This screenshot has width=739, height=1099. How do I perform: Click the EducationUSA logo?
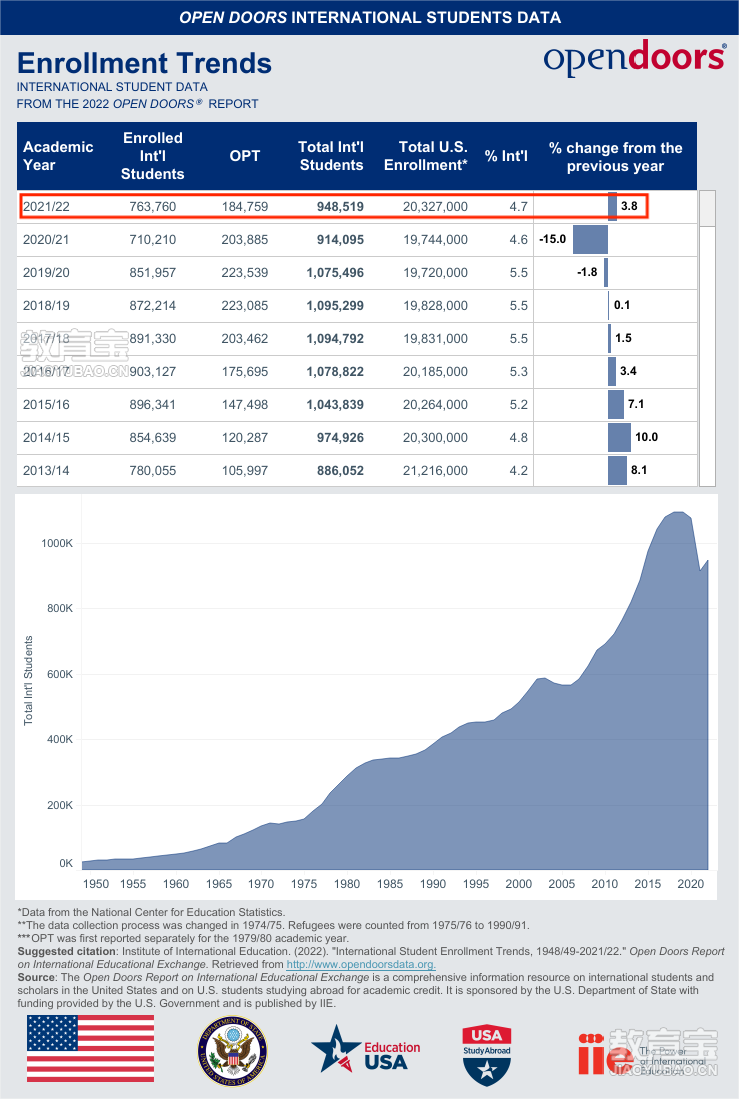[x=366, y=1050]
